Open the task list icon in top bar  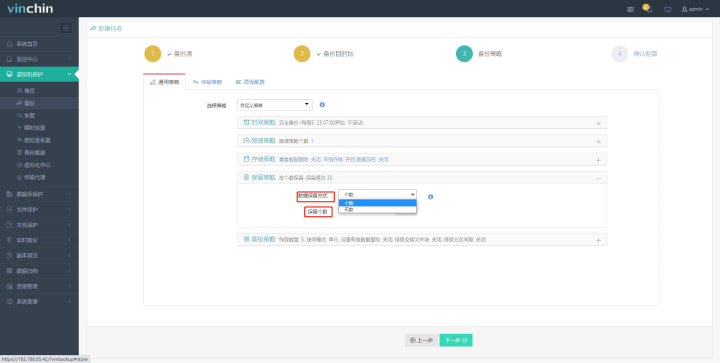[x=631, y=9]
